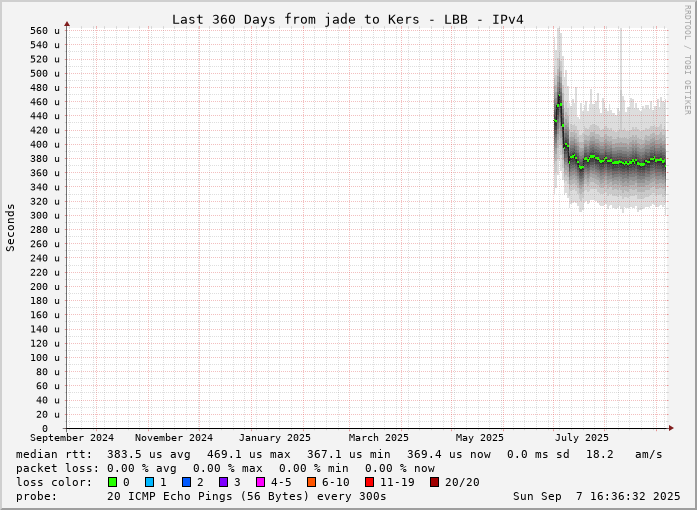Click the 'May 2025' x-axis label
Image resolution: width=697 pixels, height=510 pixels.
[480, 438]
